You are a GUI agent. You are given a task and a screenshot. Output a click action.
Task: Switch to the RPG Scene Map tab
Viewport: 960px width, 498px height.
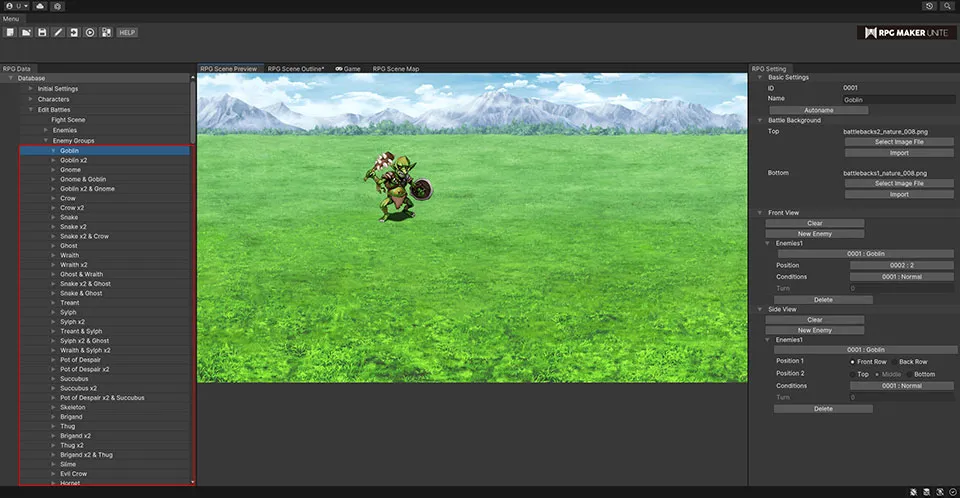(x=395, y=69)
